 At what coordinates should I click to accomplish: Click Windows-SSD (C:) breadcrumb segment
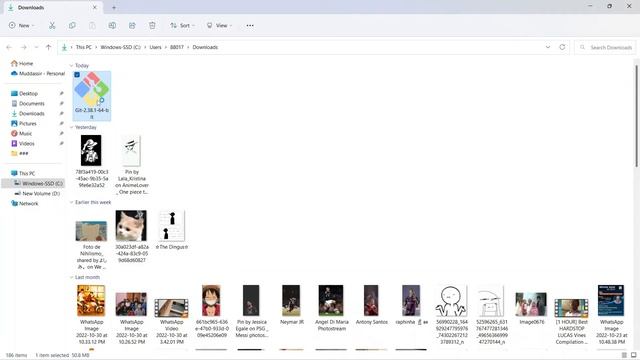[120, 47]
